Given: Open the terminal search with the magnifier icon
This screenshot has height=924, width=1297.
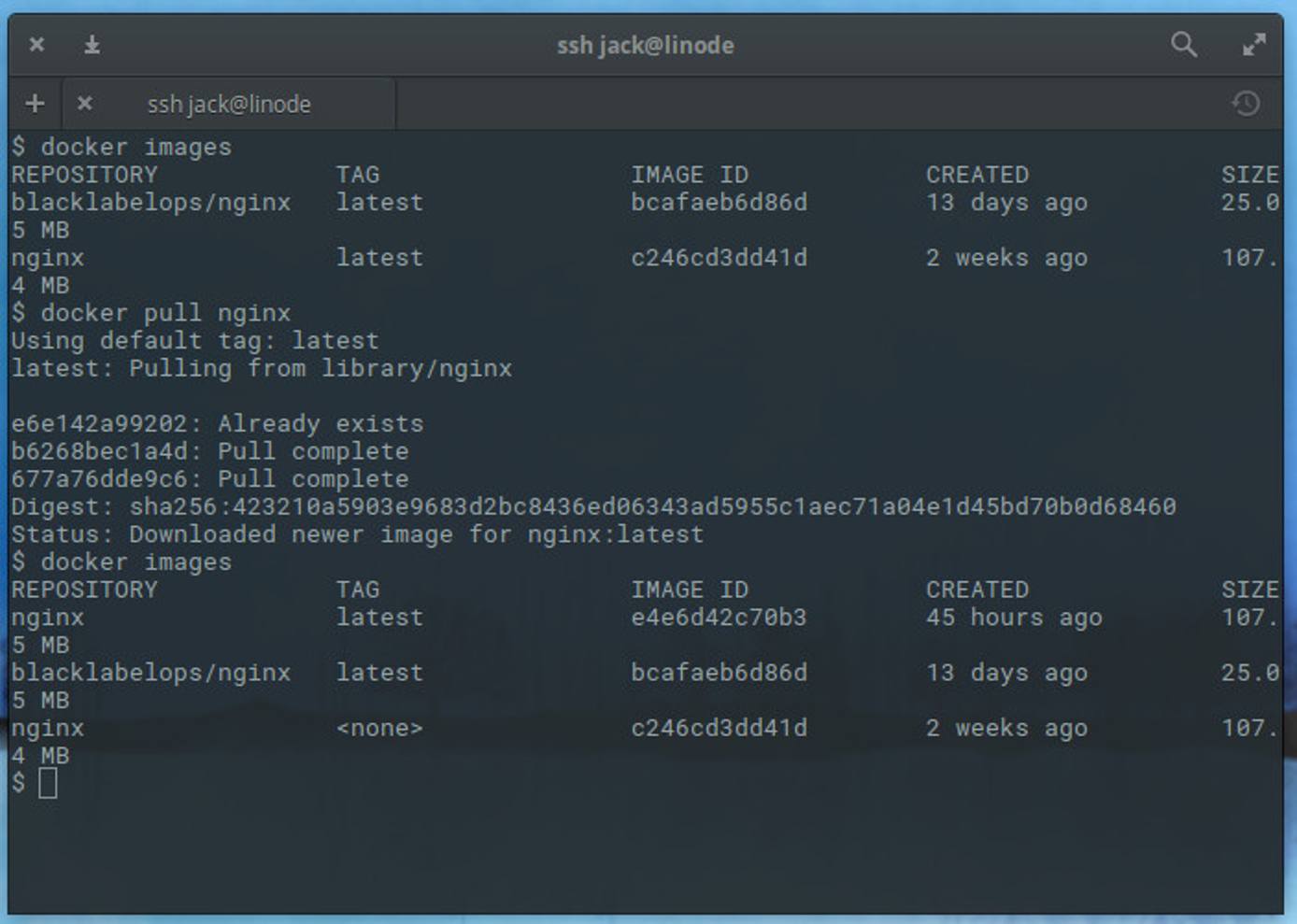Looking at the screenshot, I should (1184, 44).
